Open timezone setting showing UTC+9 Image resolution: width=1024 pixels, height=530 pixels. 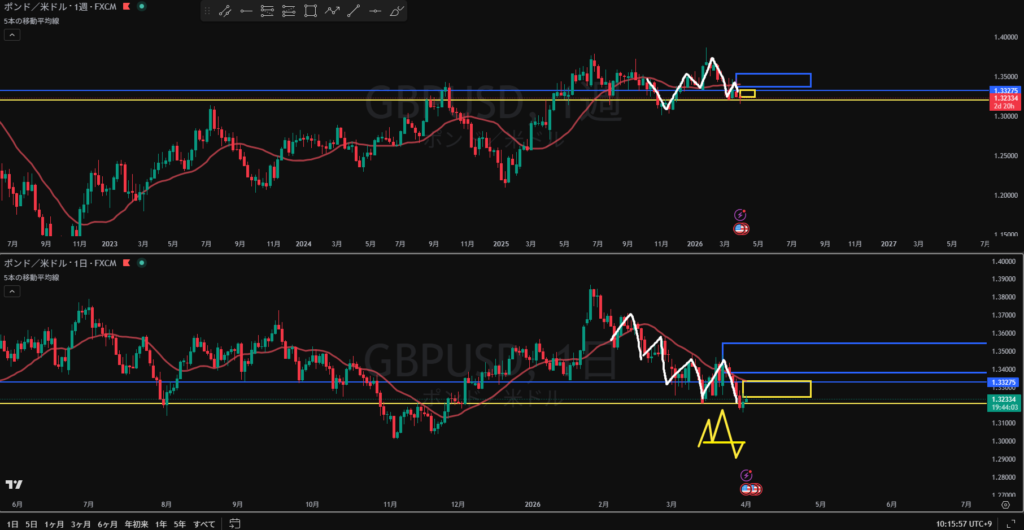tap(964, 523)
